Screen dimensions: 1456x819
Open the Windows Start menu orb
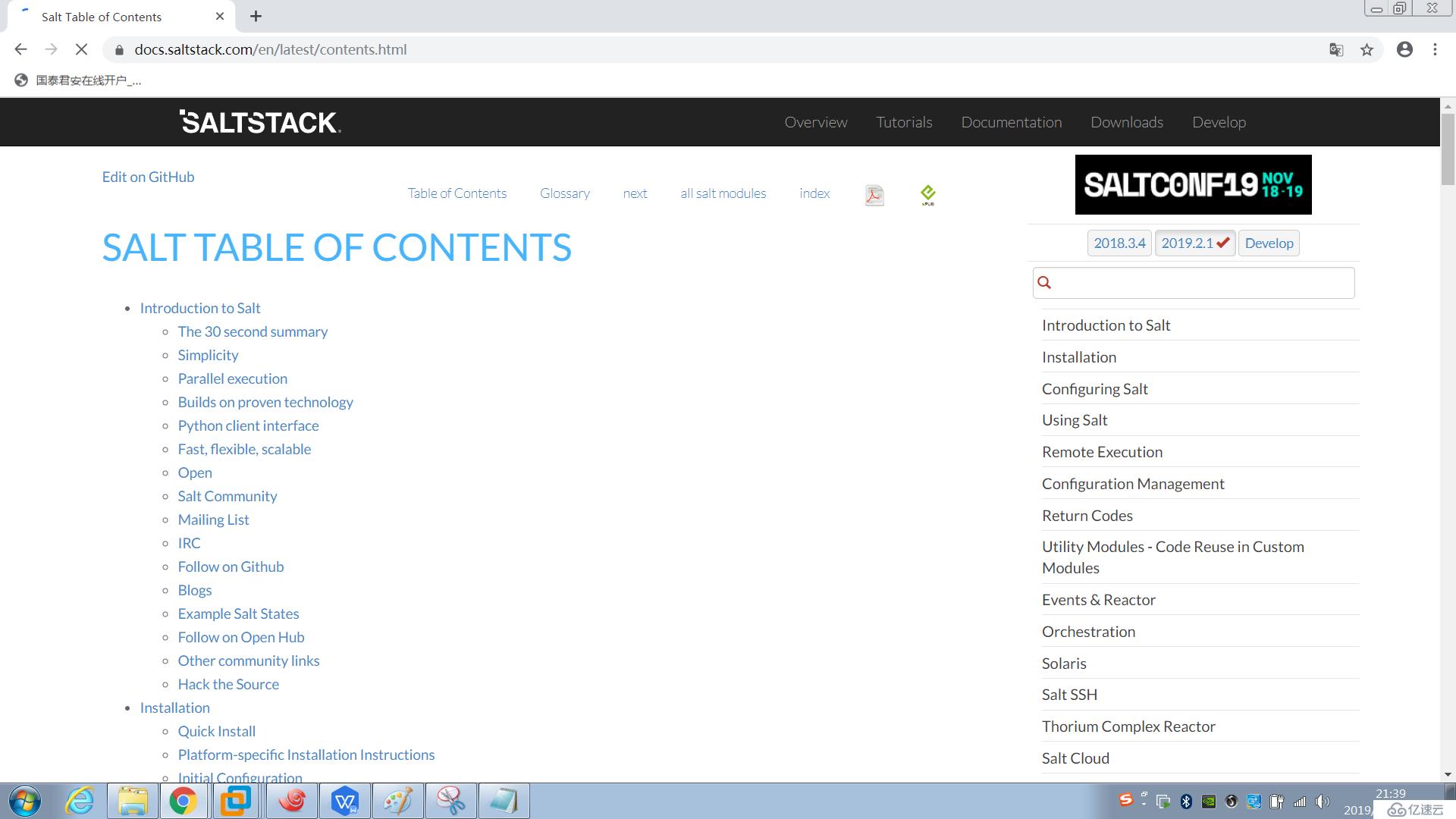25,801
